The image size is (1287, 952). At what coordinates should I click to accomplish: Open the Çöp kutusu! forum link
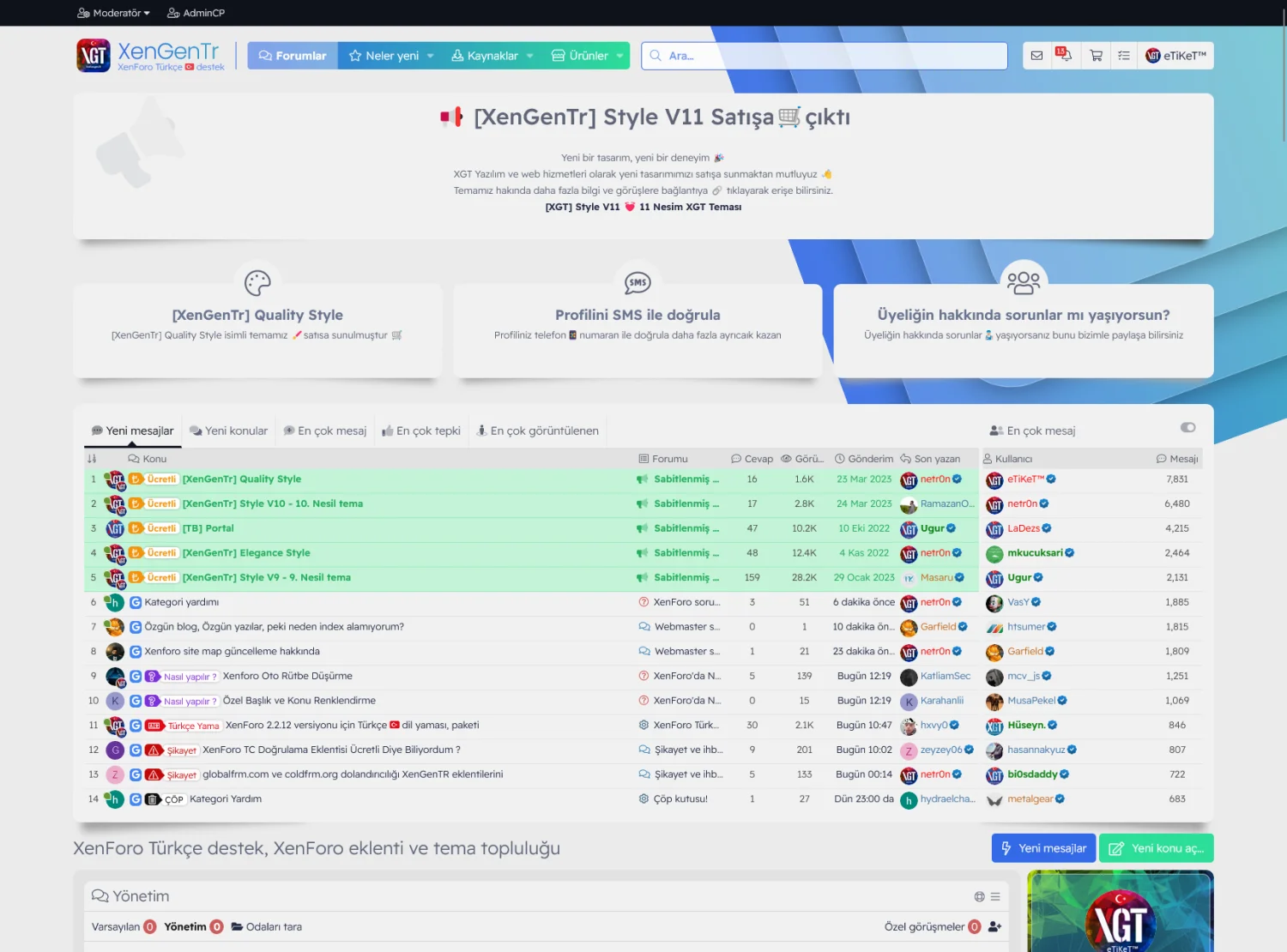click(680, 799)
